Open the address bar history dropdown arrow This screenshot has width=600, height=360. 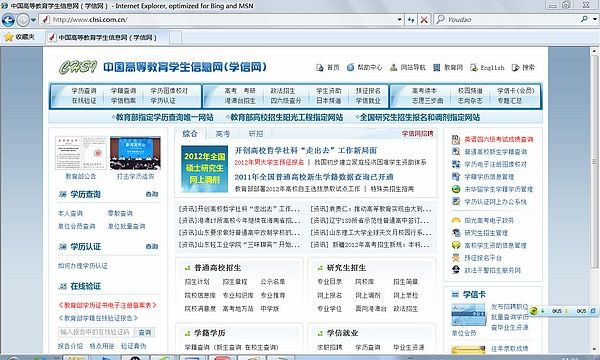click(399, 19)
